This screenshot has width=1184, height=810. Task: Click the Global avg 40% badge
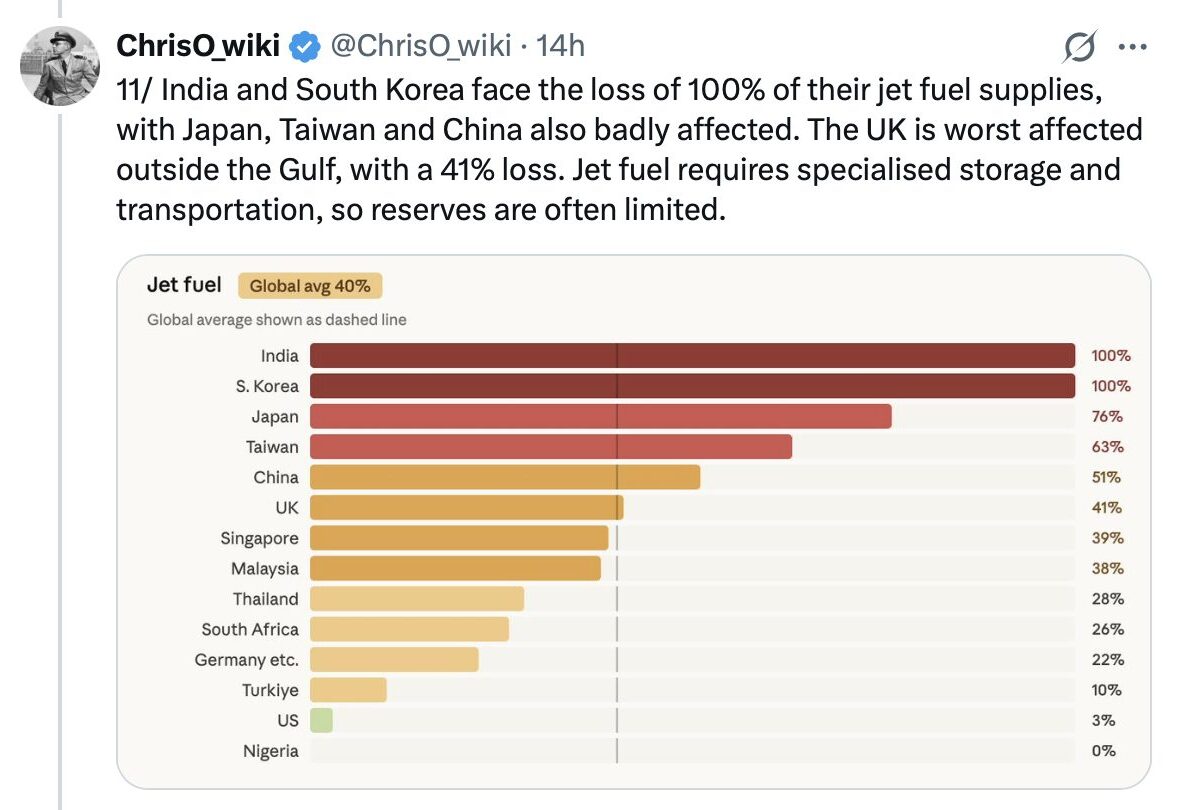310,286
